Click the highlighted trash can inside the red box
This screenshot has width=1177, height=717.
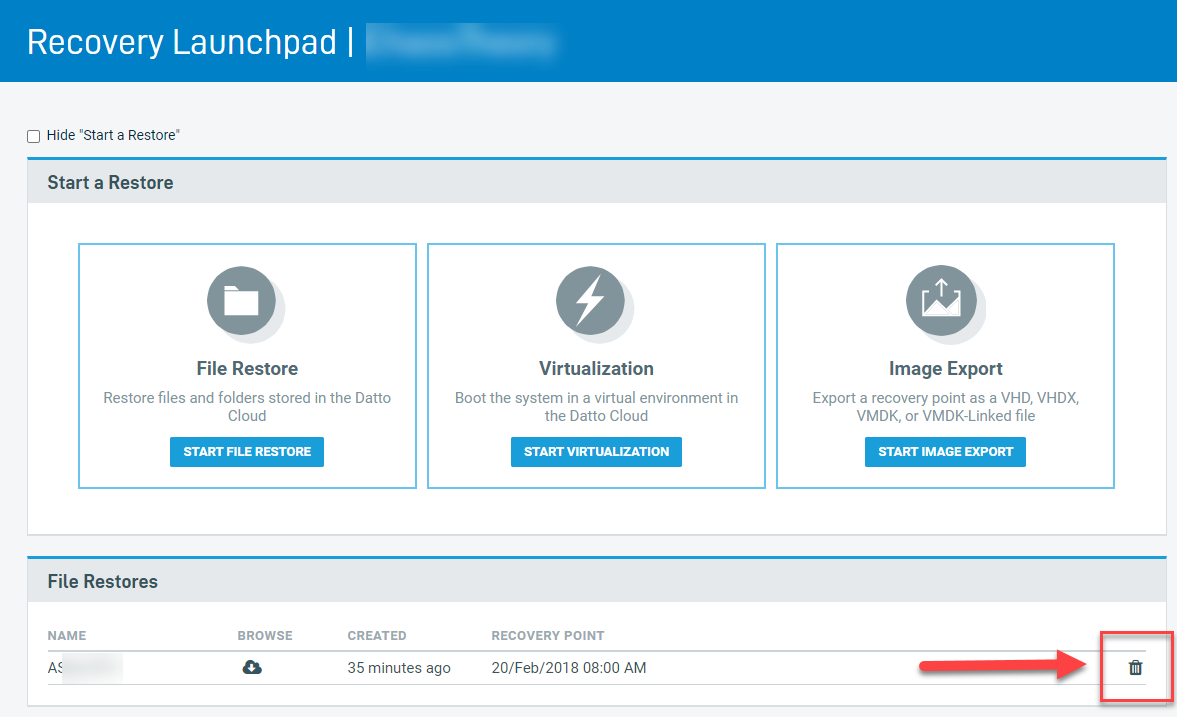1136,667
